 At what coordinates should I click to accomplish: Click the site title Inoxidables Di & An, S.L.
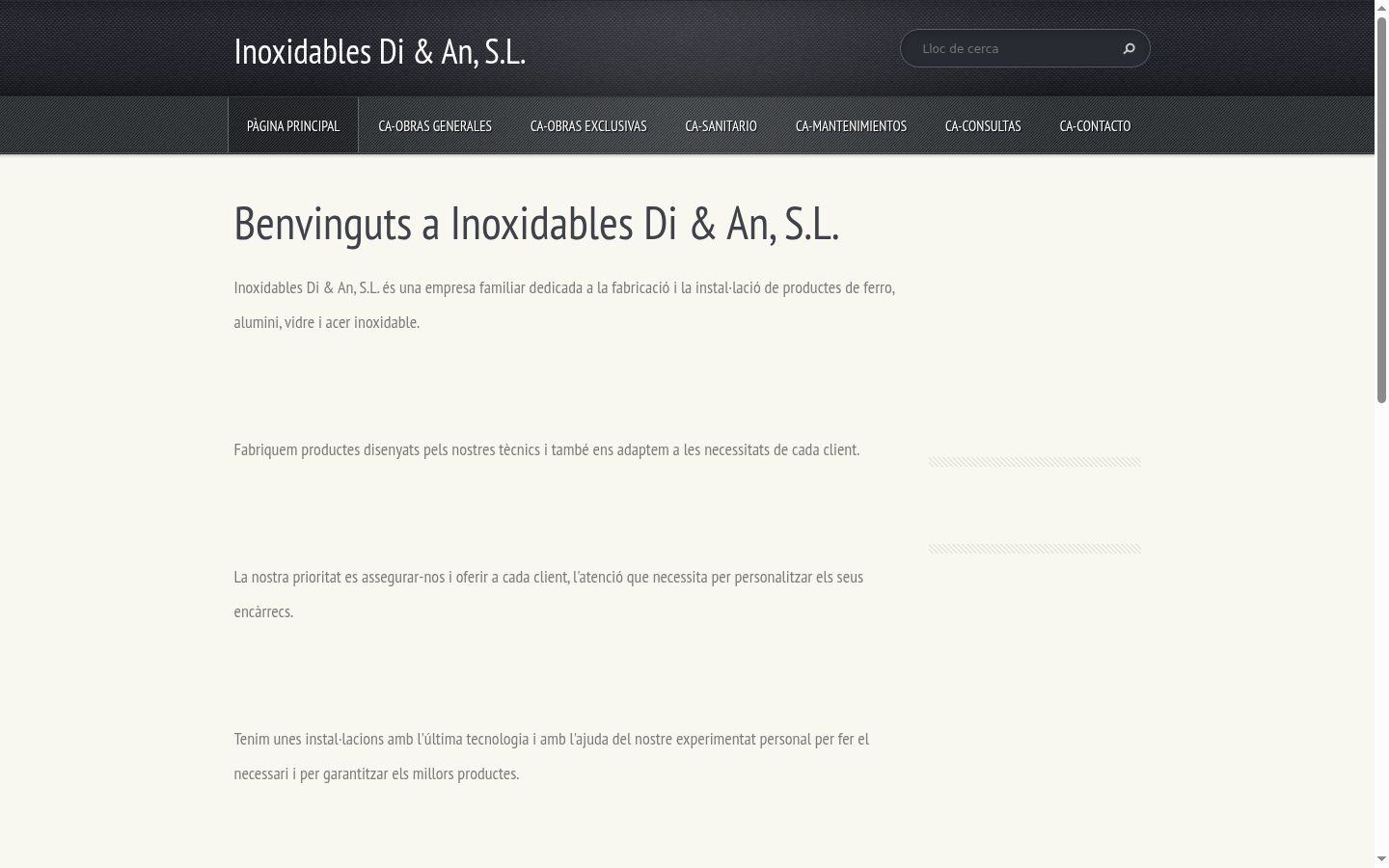click(x=380, y=51)
